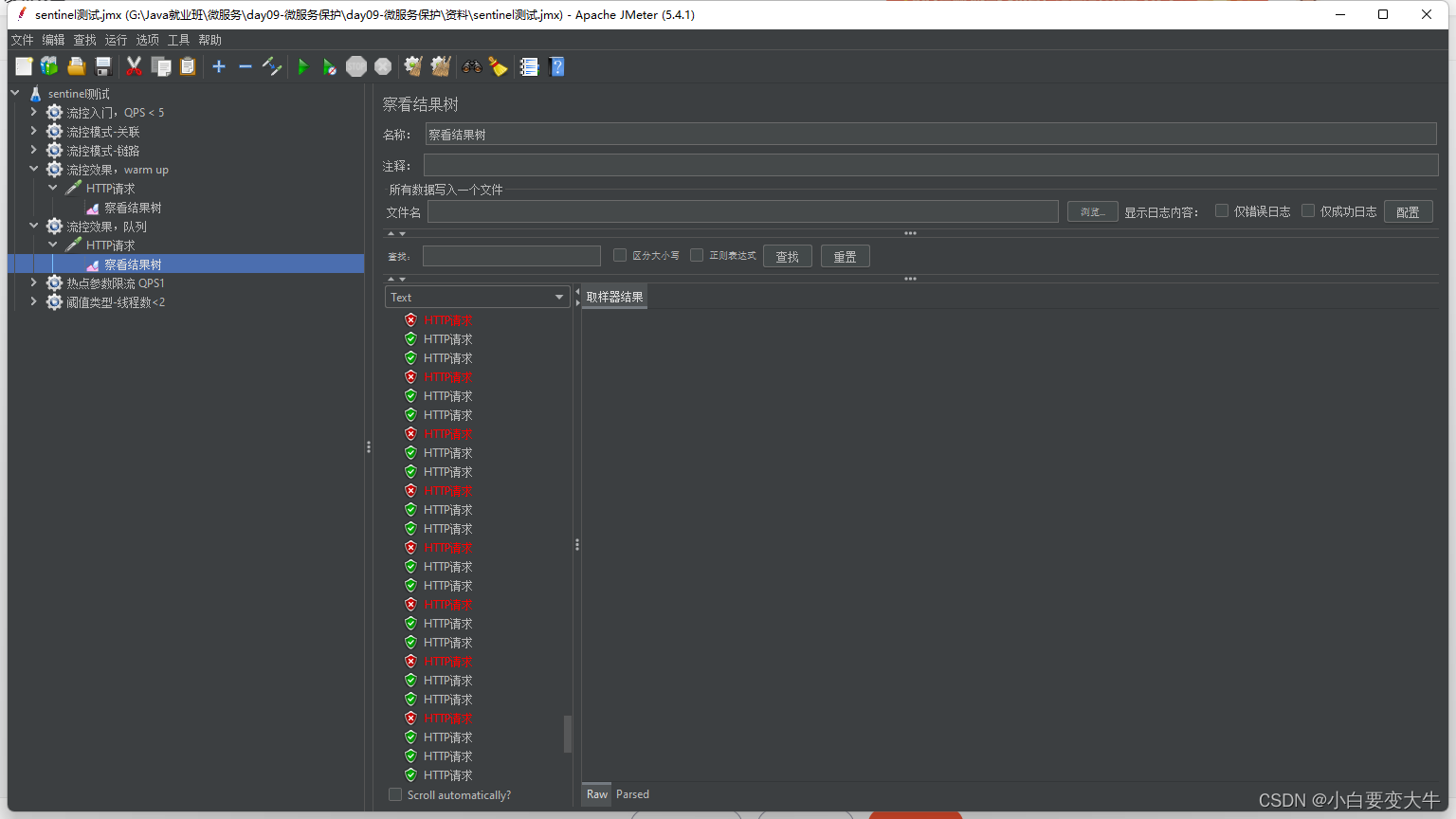The height and width of the screenshot is (819, 1456).
Task: Click the 名称 input field
Action: click(931, 135)
